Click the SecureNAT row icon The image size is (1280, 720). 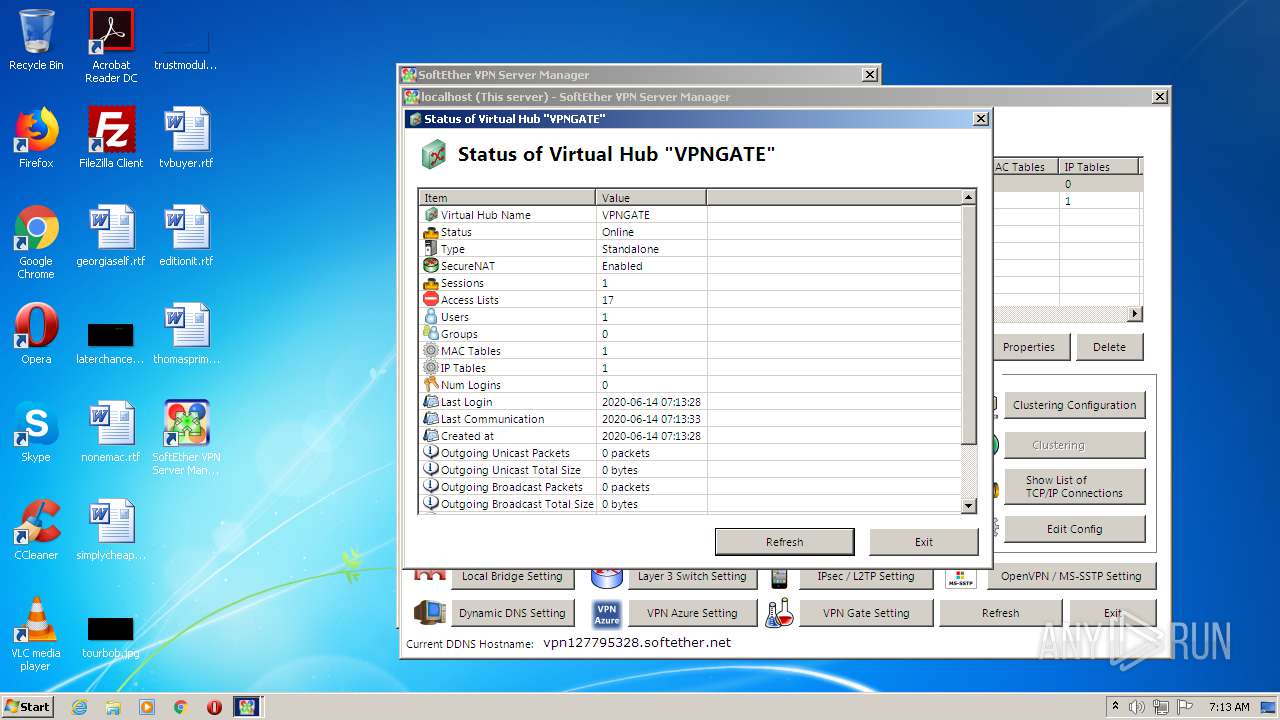coord(431,265)
